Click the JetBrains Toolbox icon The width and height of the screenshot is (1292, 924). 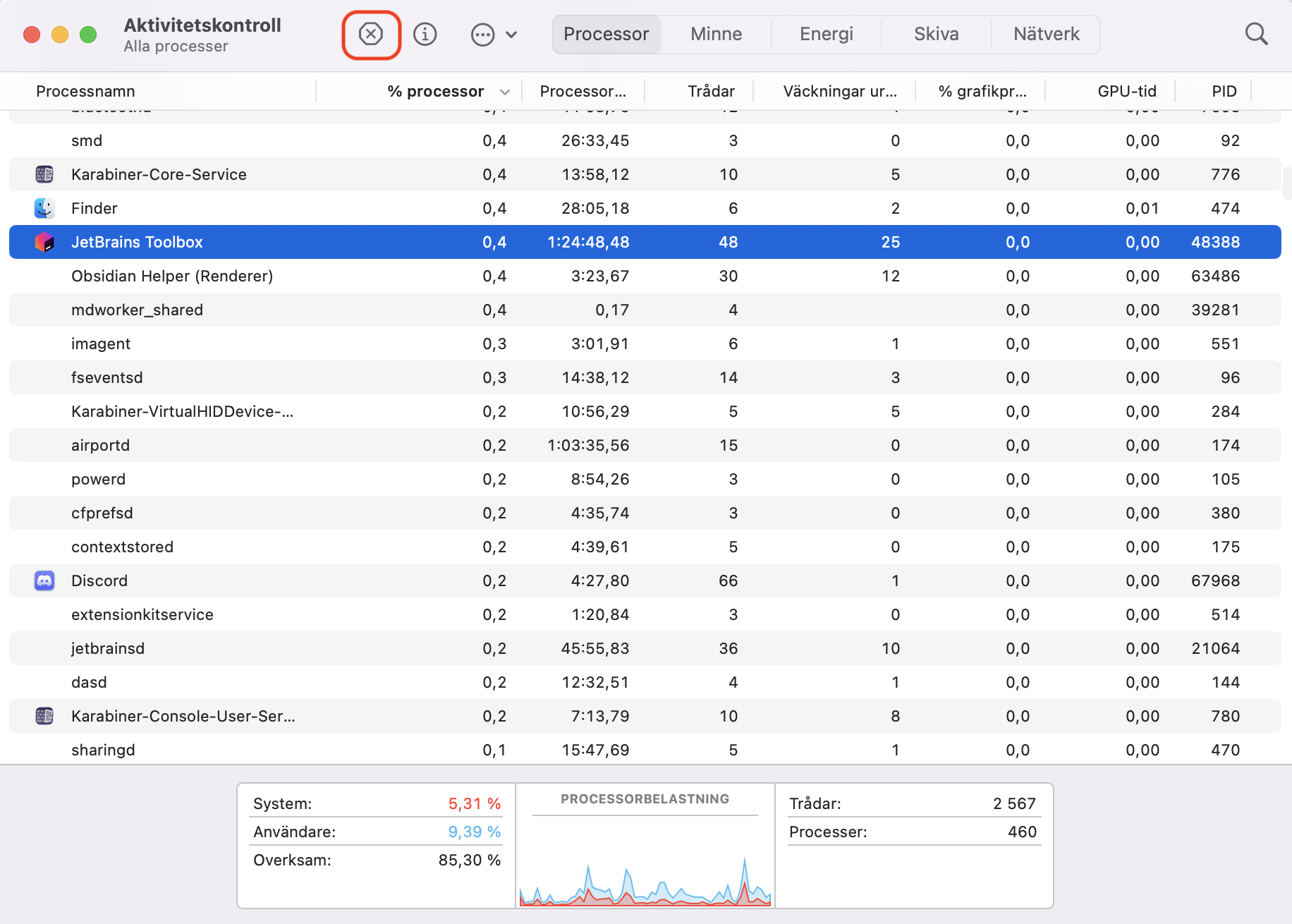pos(44,242)
